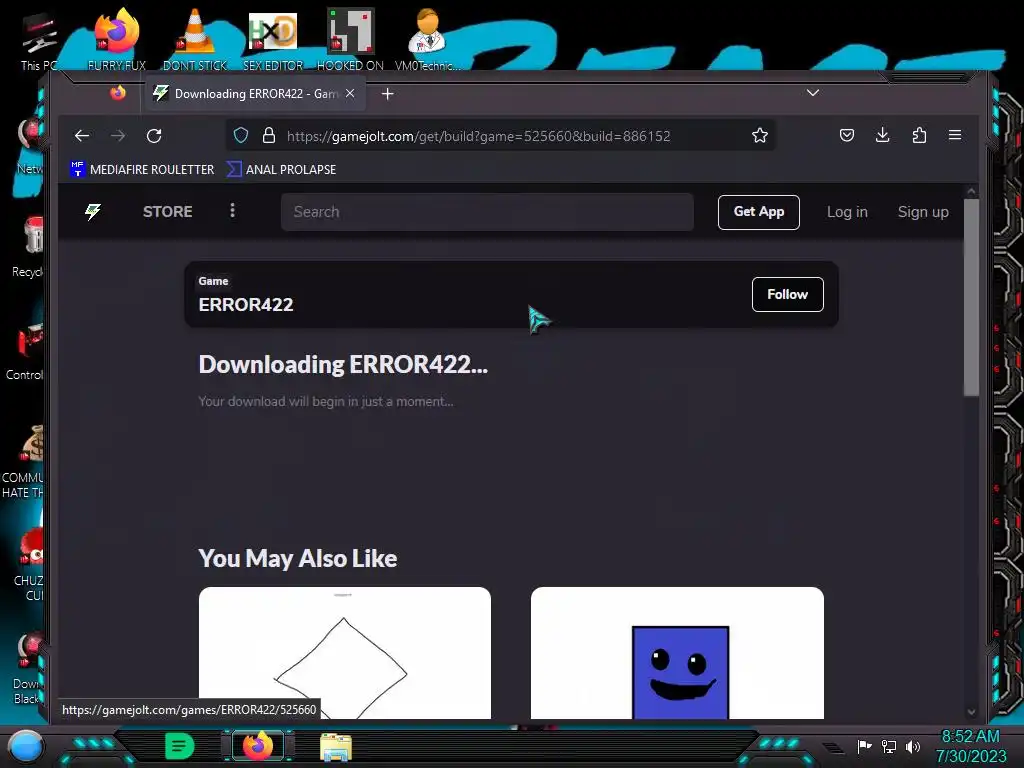Open the tracking protection shield icon
This screenshot has height=768, width=1024.
[241, 135]
